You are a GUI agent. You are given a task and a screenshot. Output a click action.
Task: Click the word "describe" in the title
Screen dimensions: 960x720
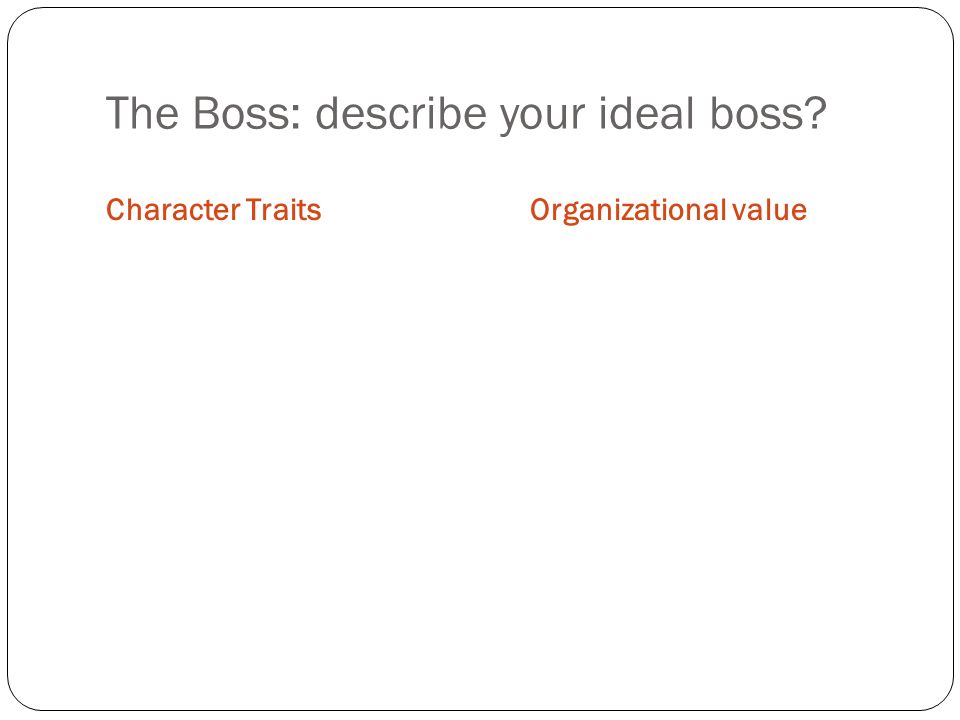[401, 114]
